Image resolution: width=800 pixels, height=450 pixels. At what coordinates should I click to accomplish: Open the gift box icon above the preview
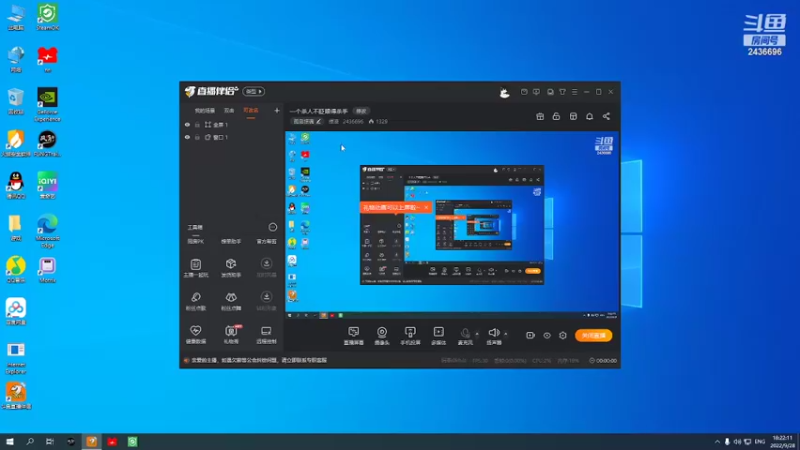click(540, 117)
